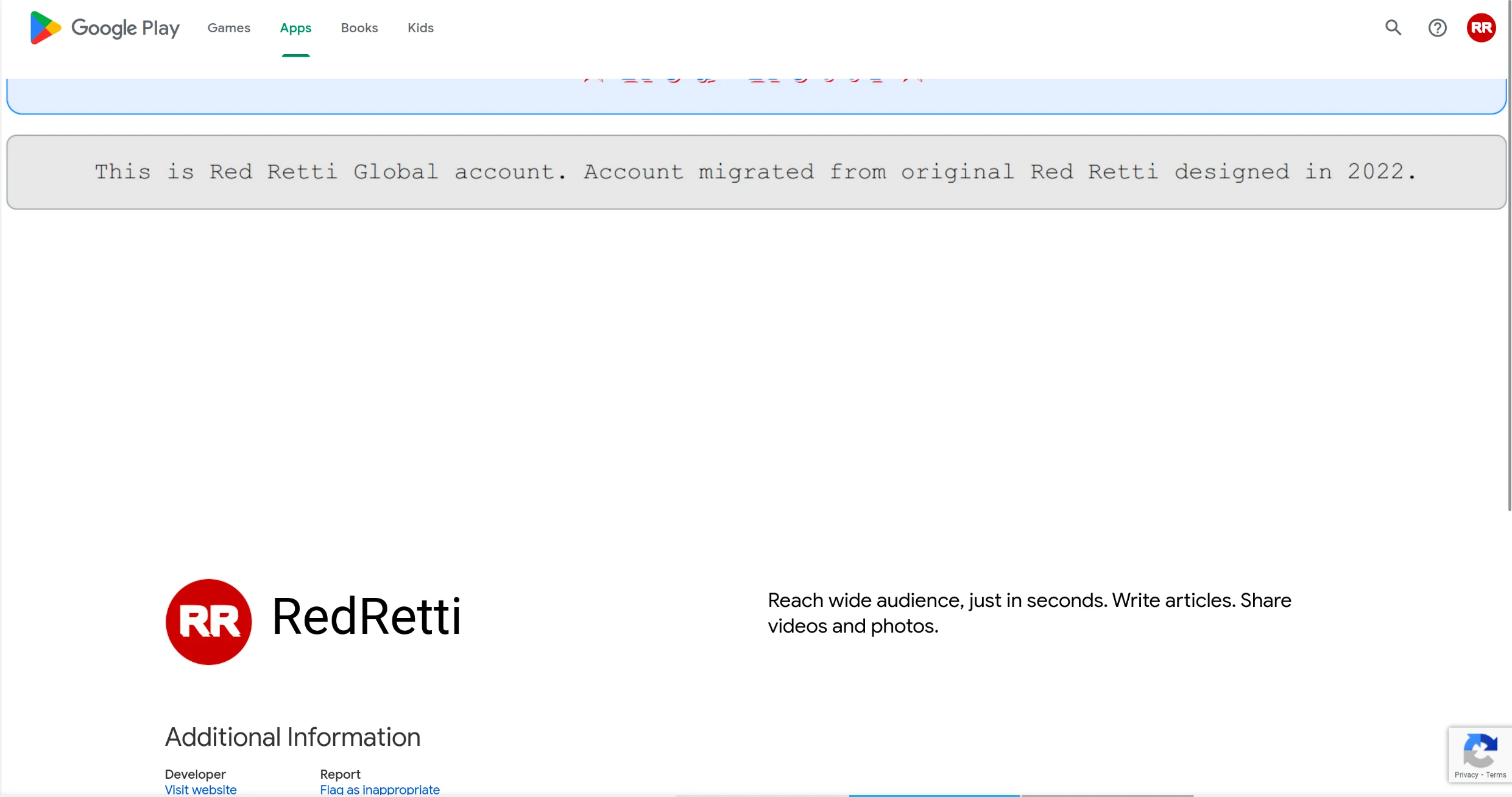Select the Apps tab
The image size is (1512, 797).
click(295, 28)
